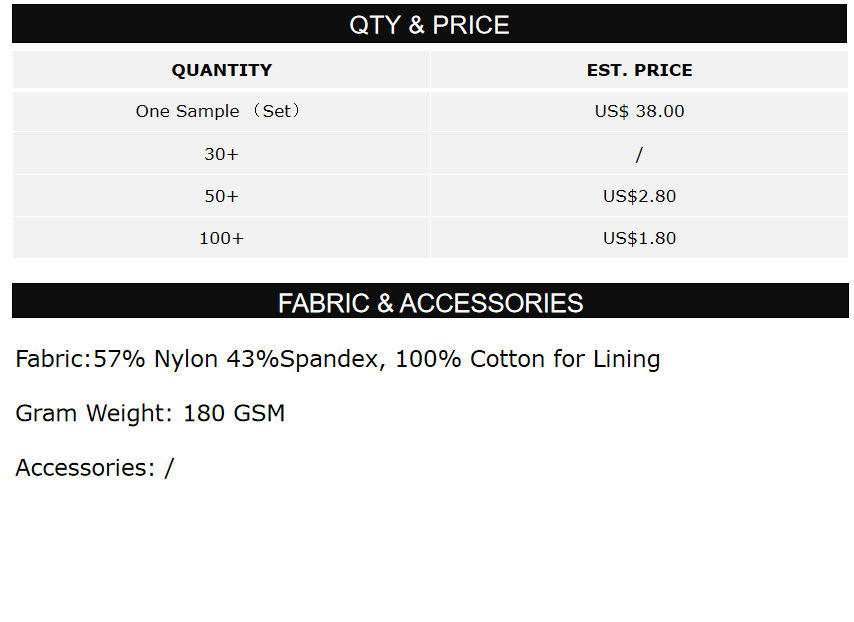Viewport: 854px width, 622px height.
Task: Click the slash price in the 30+ row
Action: coord(639,154)
